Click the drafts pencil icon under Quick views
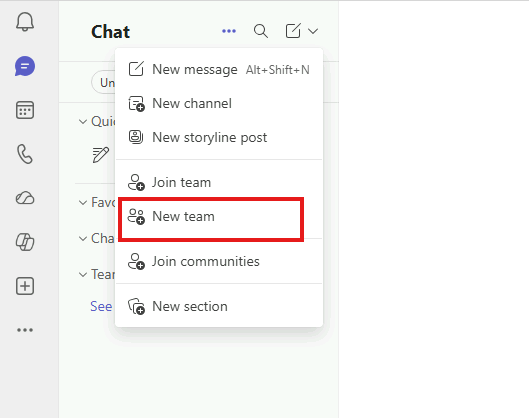 [101, 155]
